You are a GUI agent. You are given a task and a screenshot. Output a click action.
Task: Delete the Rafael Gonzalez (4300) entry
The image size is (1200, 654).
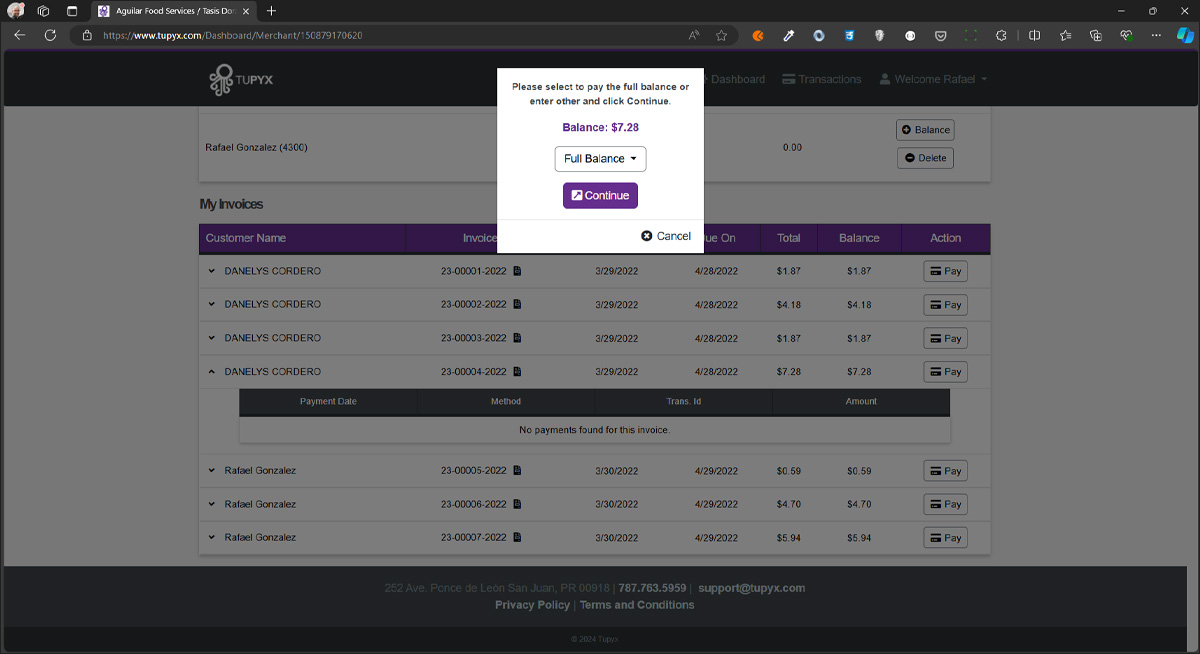click(925, 158)
